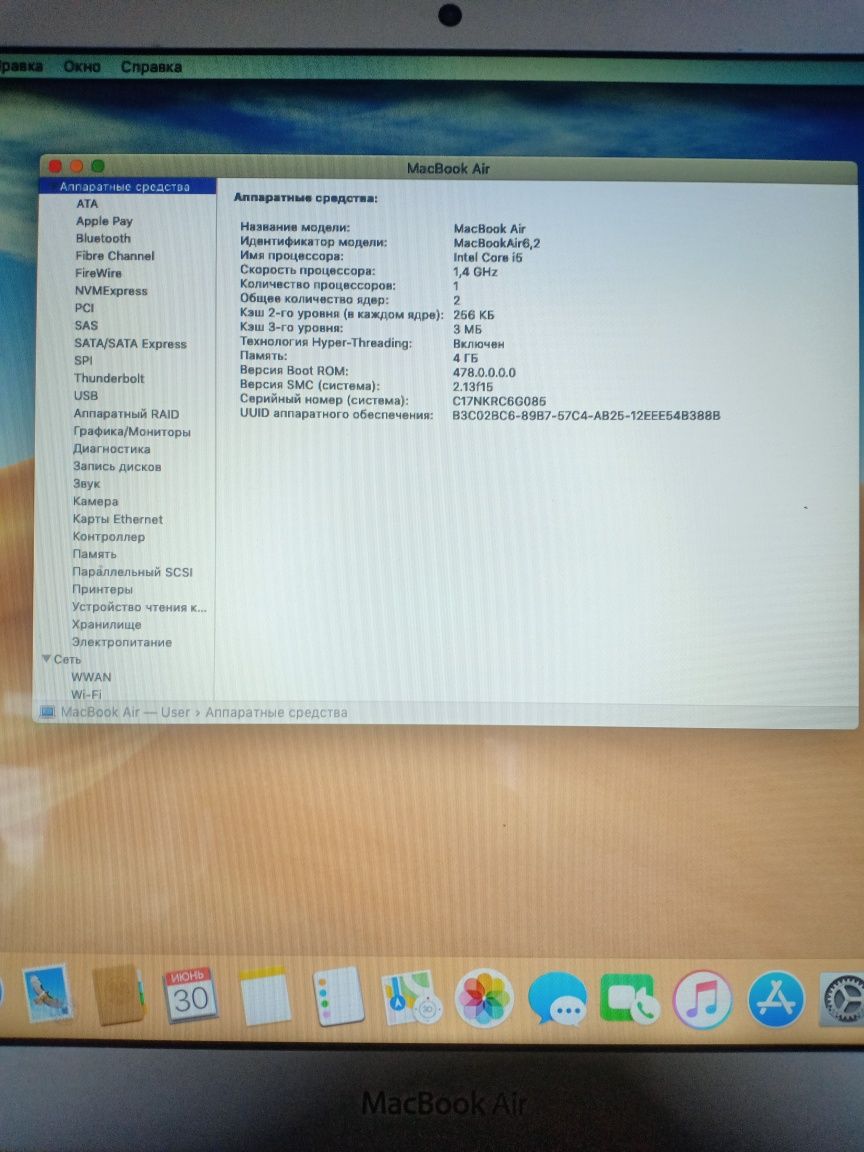Open the Reminders app in the Dock
This screenshot has height=1152, width=864.
(338, 997)
